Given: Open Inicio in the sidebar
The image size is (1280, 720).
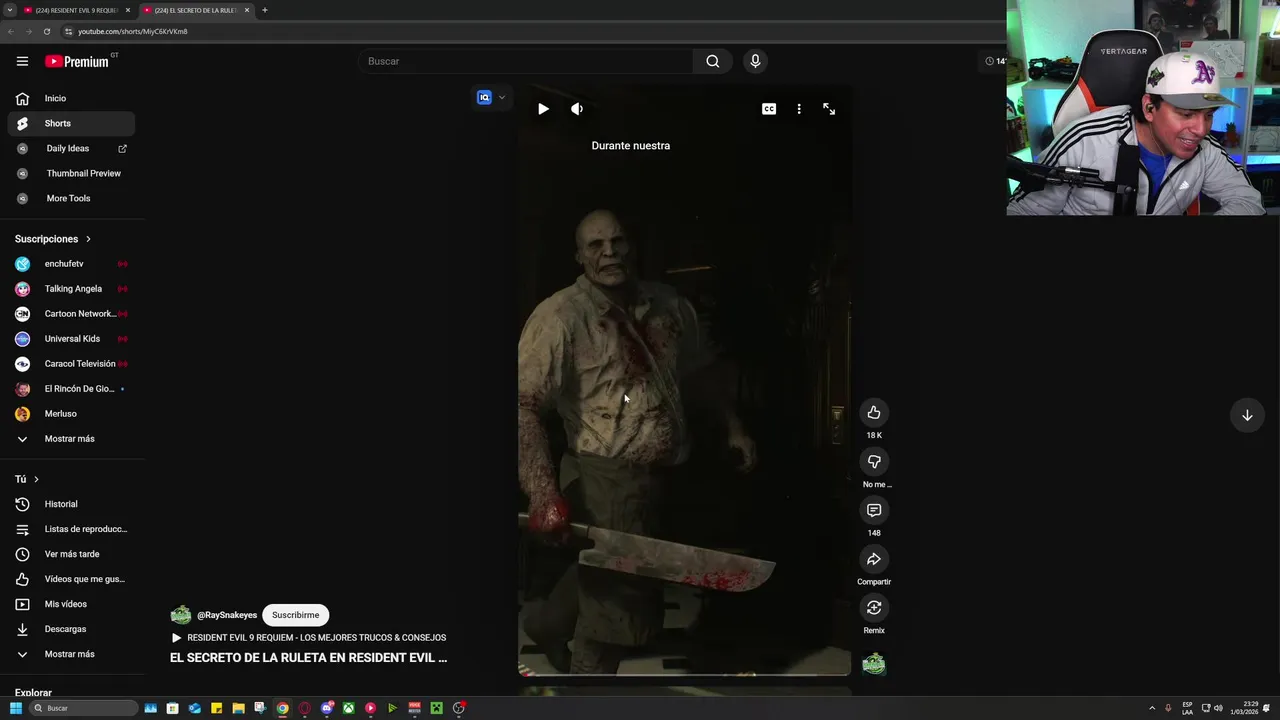Looking at the screenshot, I should (x=70, y=98).
